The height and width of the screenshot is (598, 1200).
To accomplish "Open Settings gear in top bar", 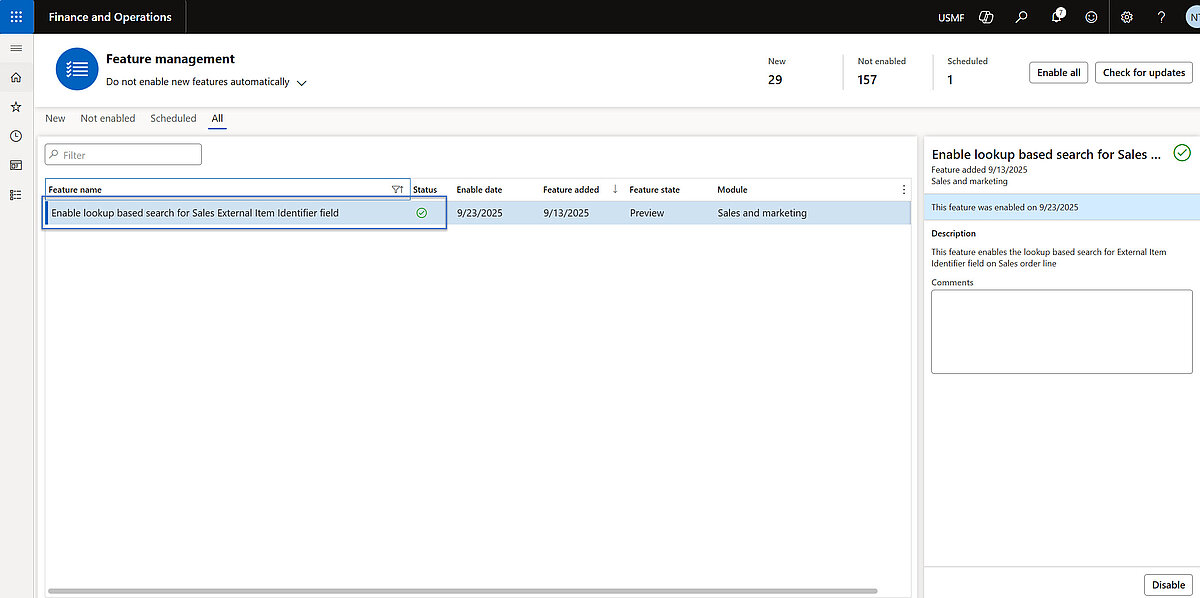I will (x=1127, y=17).
